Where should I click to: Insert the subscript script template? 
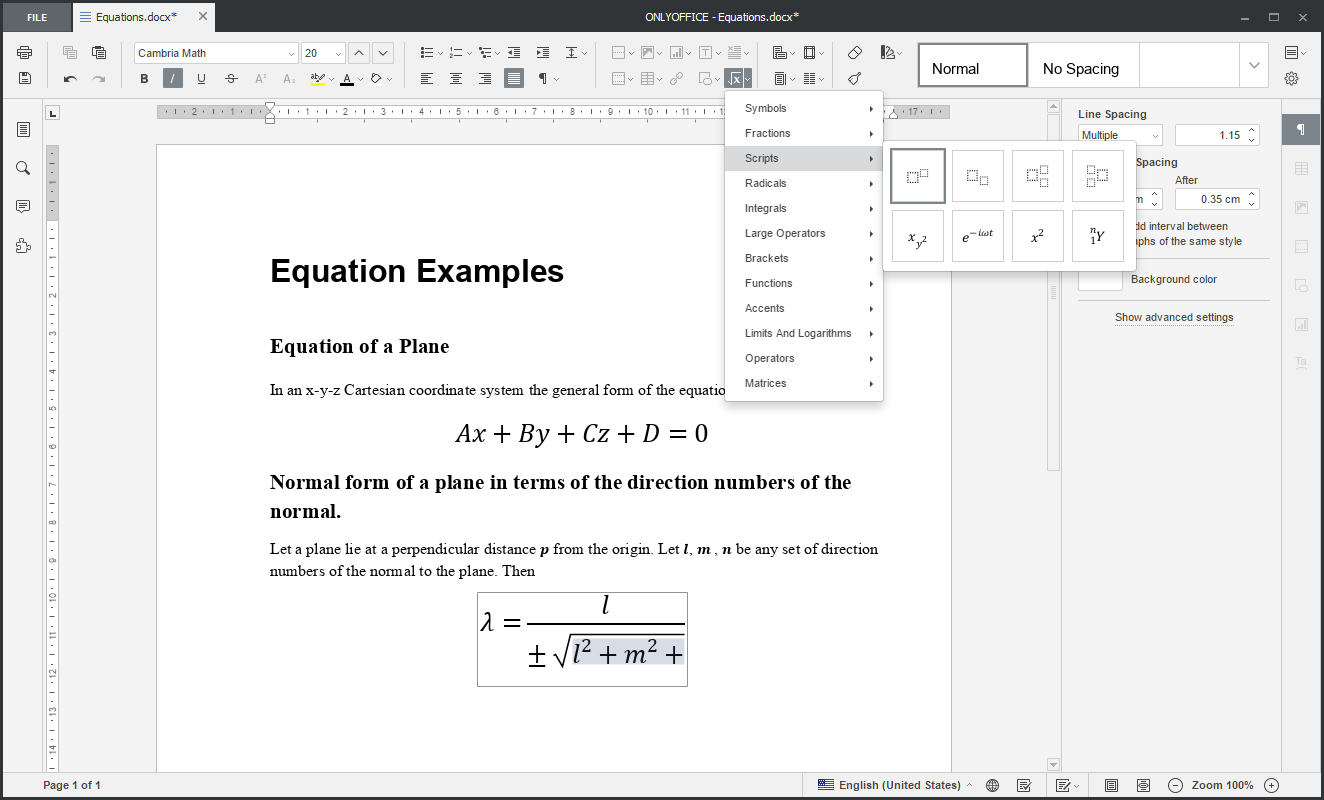(978, 176)
